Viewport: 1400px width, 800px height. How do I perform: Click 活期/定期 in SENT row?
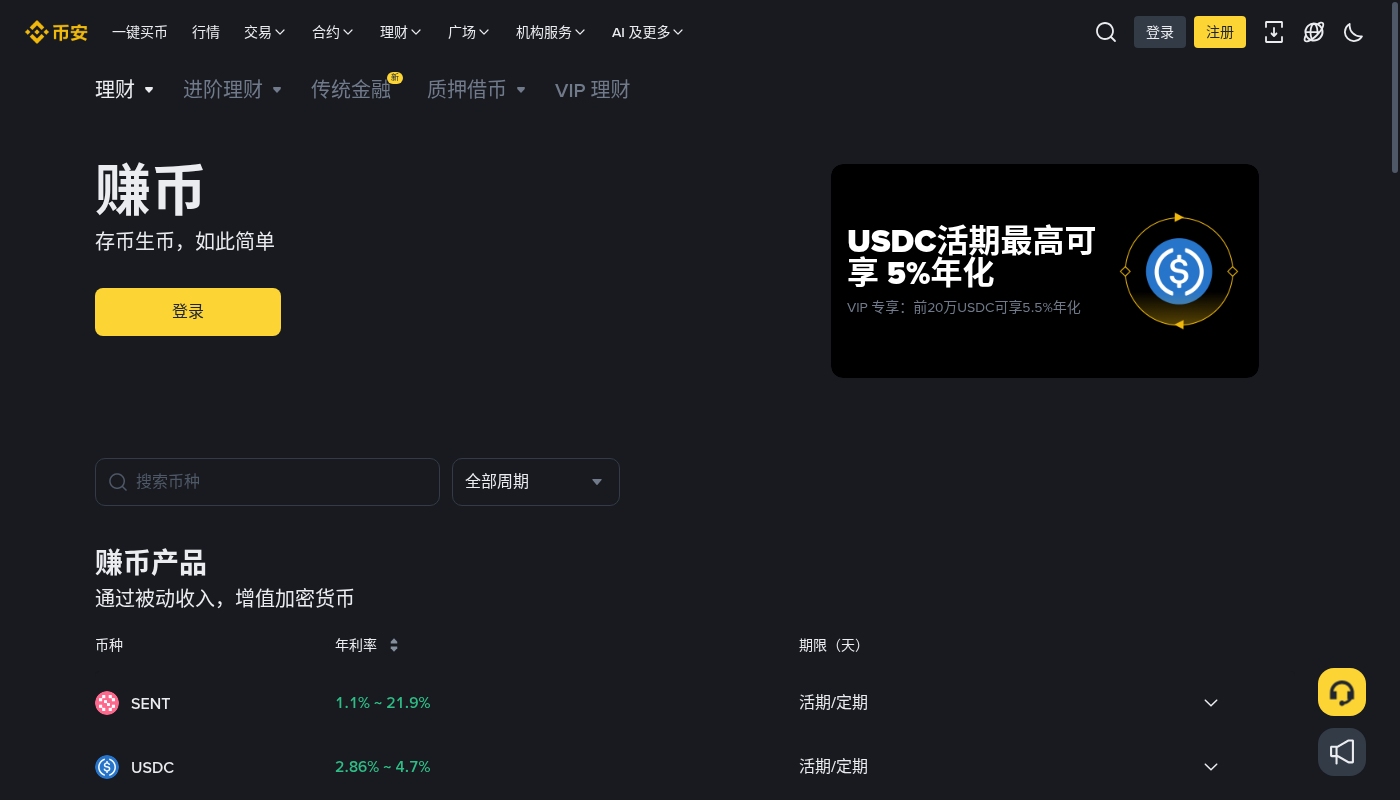click(833, 703)
